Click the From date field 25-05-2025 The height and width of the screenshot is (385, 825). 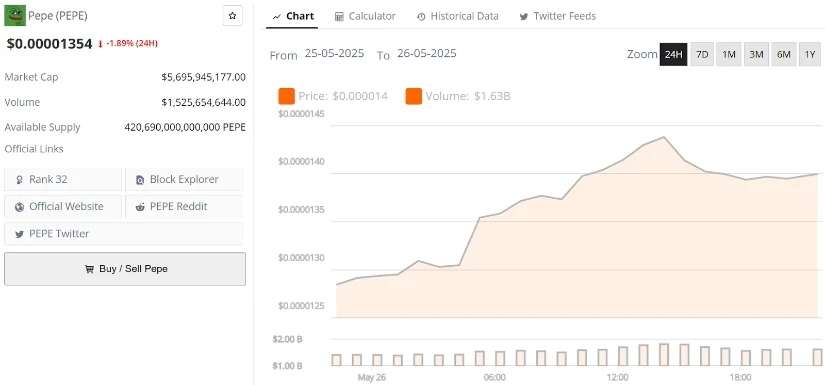pos(334,54)
